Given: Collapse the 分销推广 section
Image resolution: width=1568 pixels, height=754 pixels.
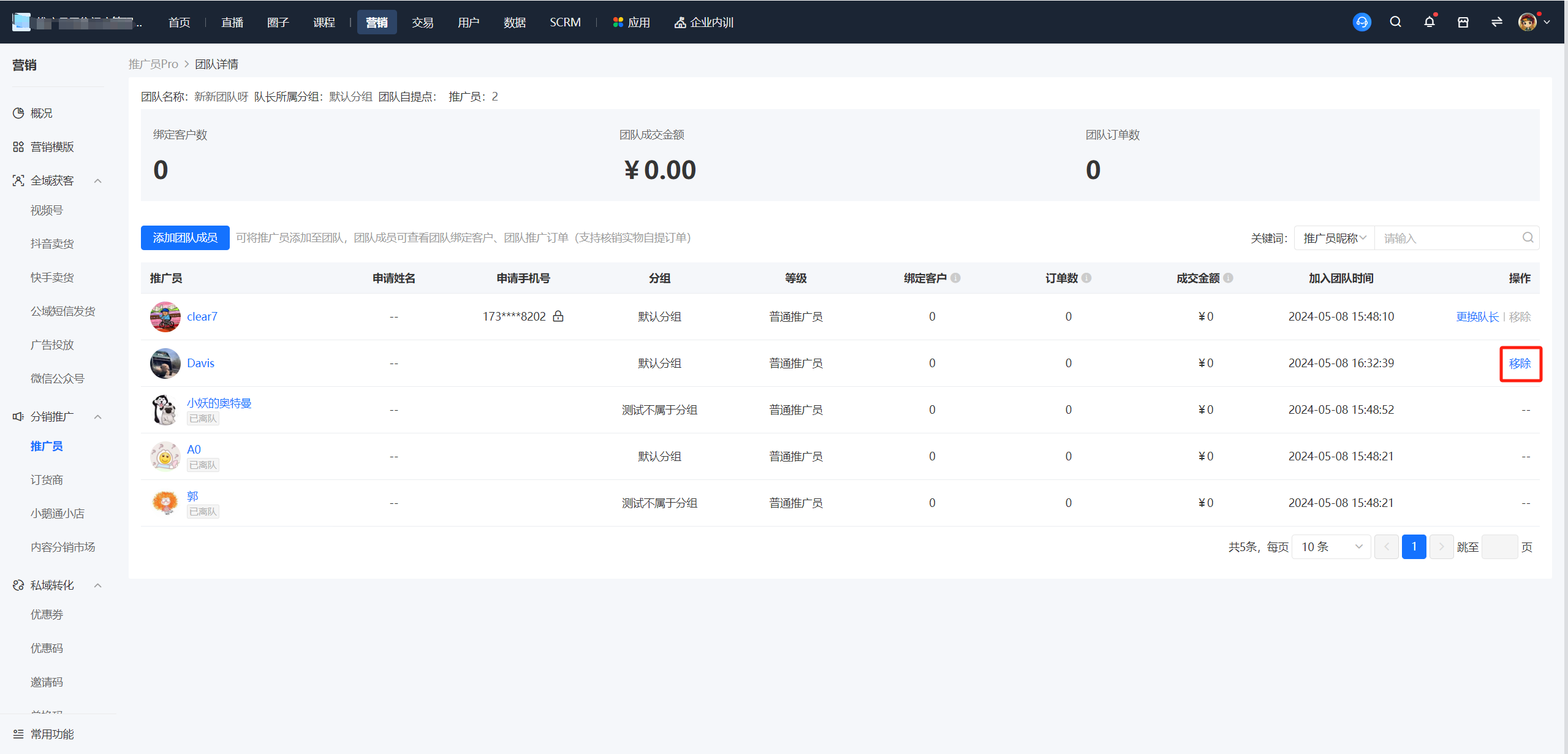Looking at the screenshot, I should [x=97, y=416].
